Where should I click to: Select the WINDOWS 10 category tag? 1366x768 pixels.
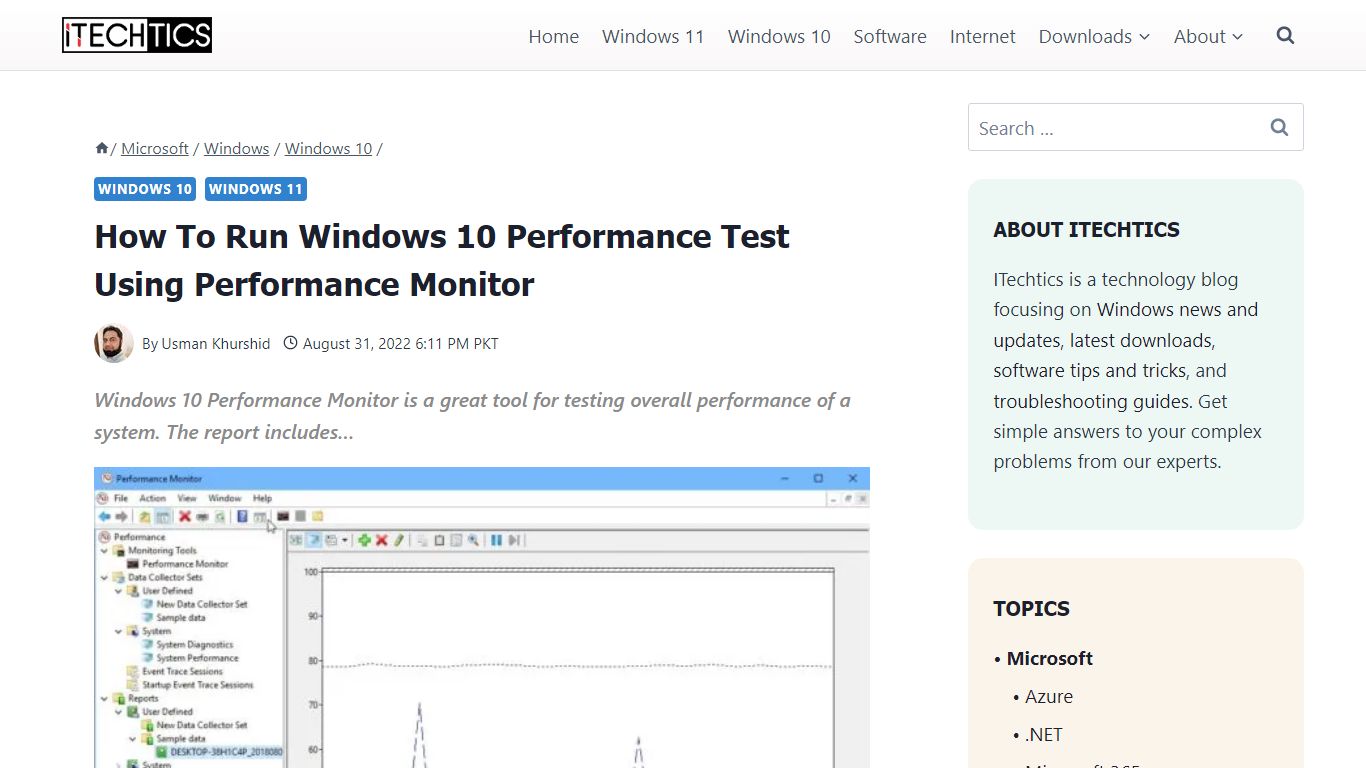coord(145,189)
